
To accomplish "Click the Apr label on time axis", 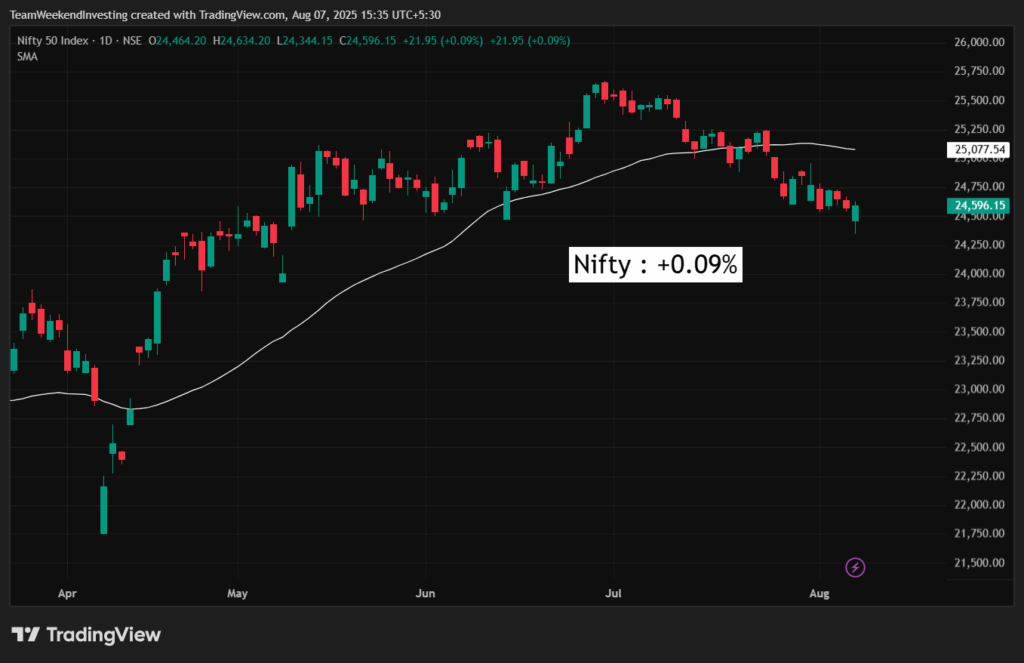I will pyautogui.click(x=67, y=593).
